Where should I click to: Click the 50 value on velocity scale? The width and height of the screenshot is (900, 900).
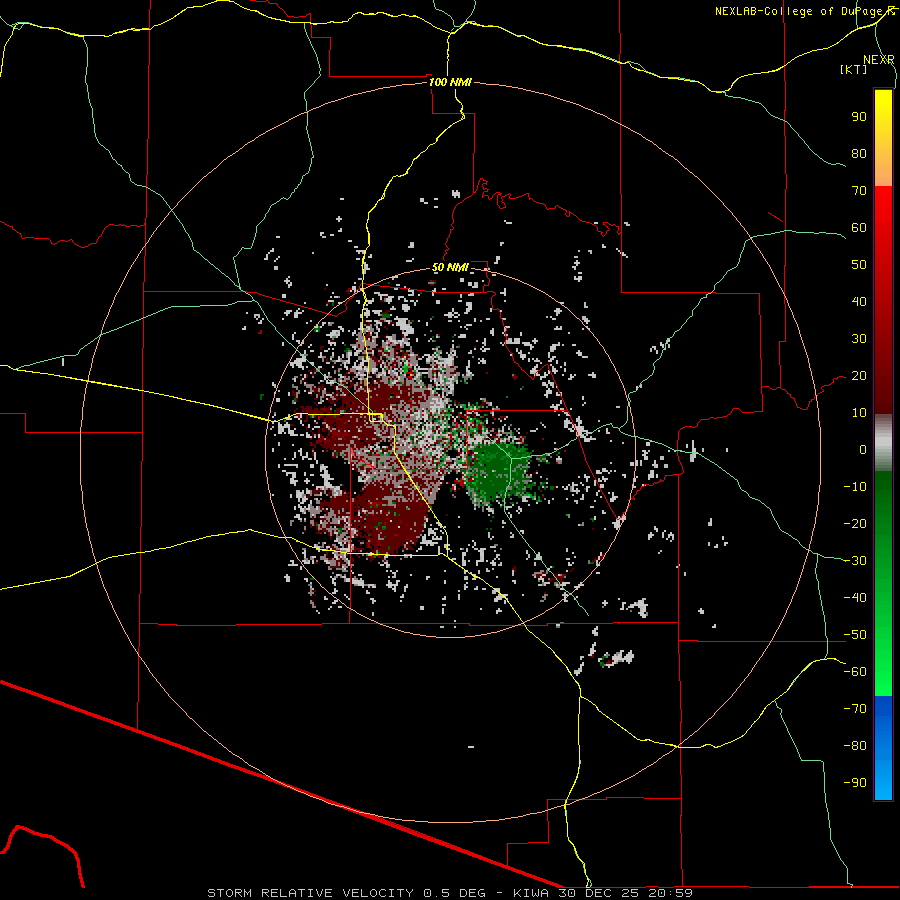point(859,265)
